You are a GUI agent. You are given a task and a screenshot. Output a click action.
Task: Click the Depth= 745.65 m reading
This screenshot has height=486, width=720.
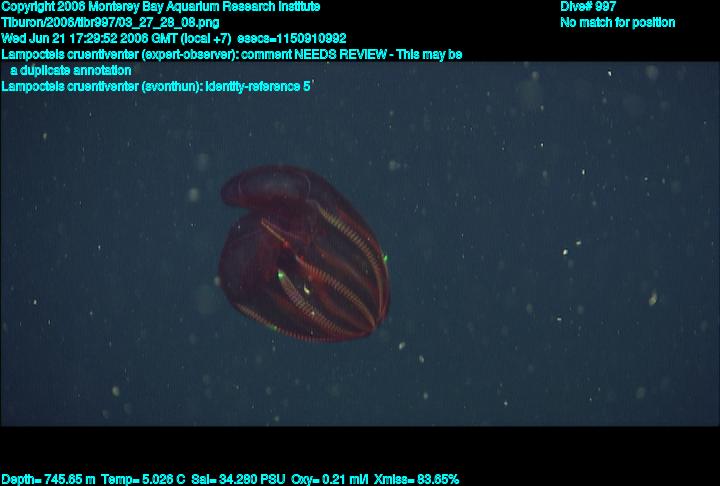click(48, 480)
